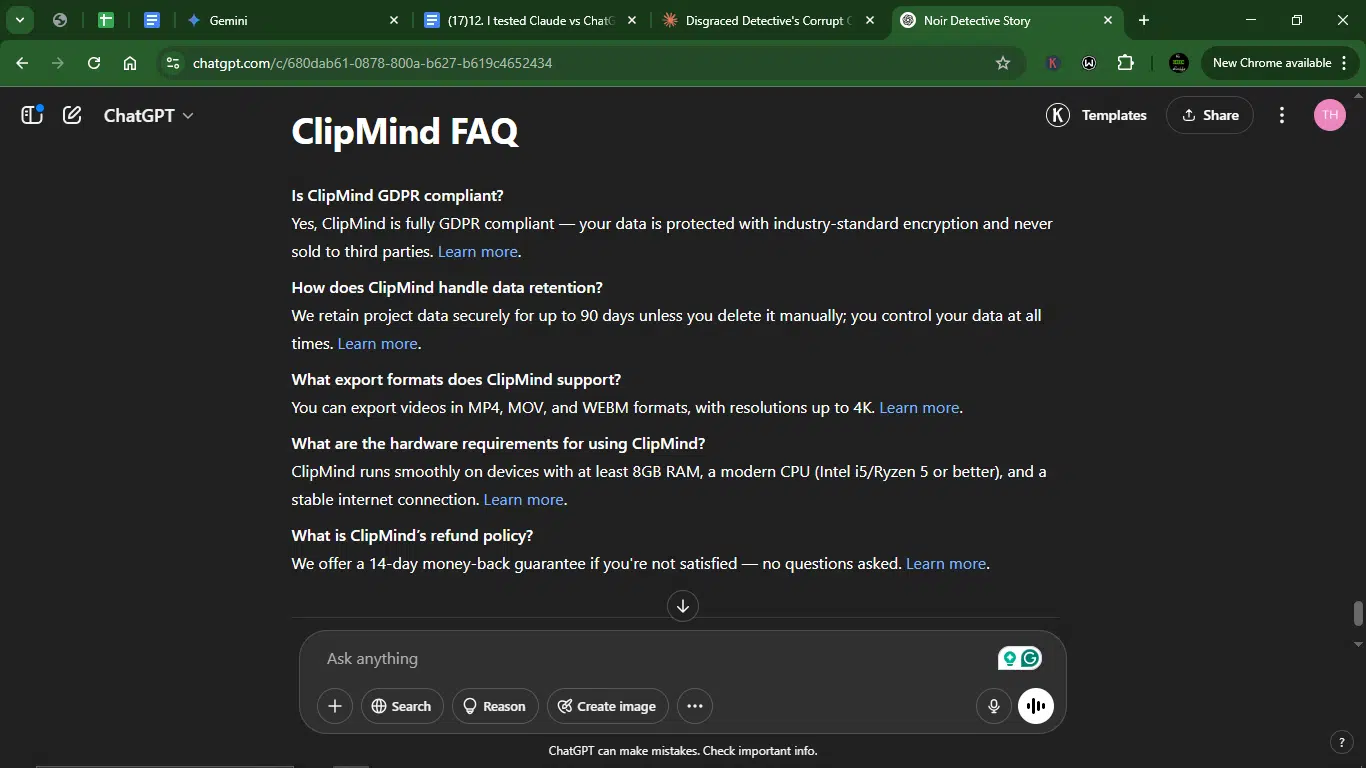Attach a file with the plus button
The height and width of the screenshot is (768, 1366).
pyautogui.click(x=335, y=706)
